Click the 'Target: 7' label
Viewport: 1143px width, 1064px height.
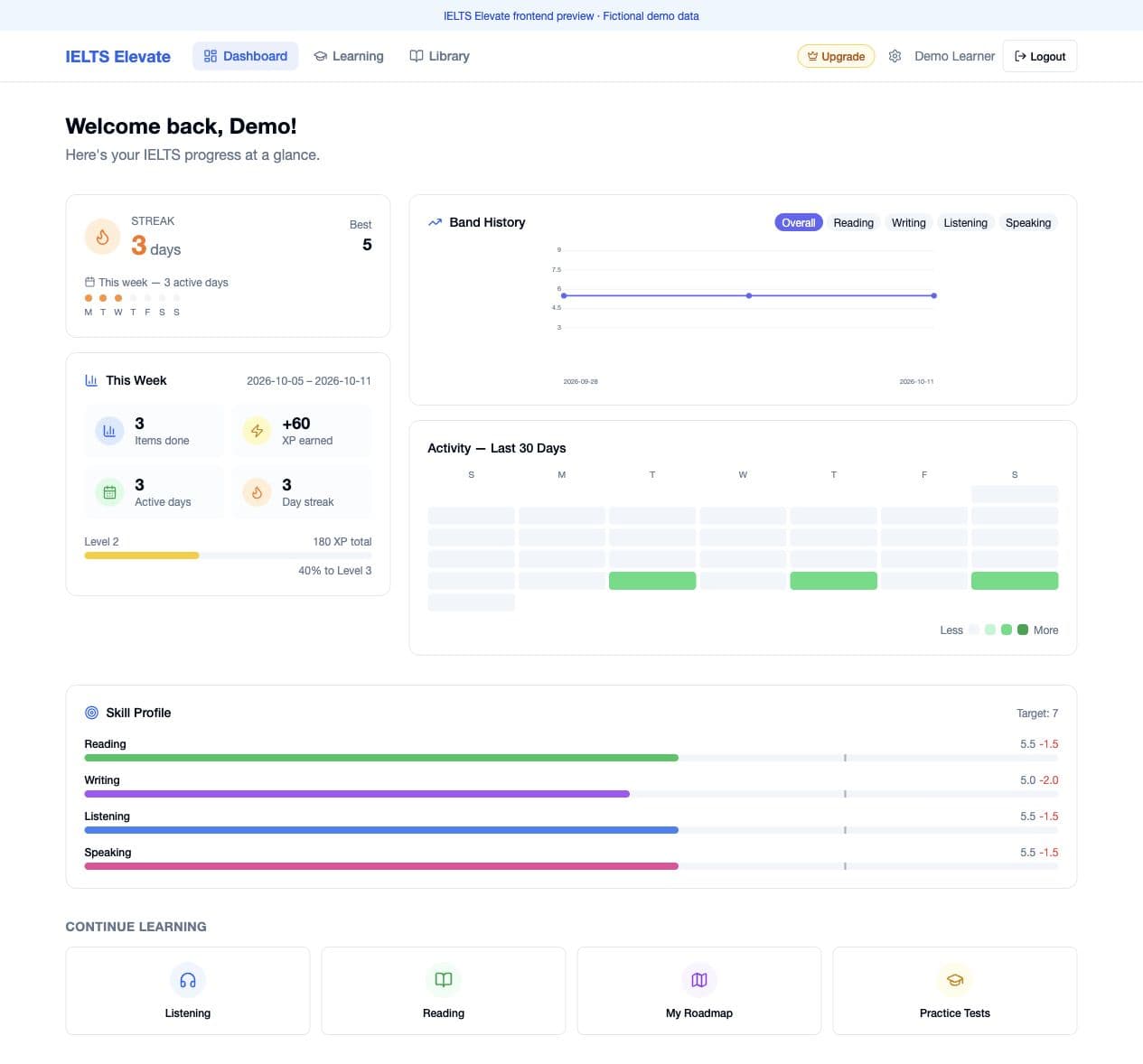[1037, 714]
